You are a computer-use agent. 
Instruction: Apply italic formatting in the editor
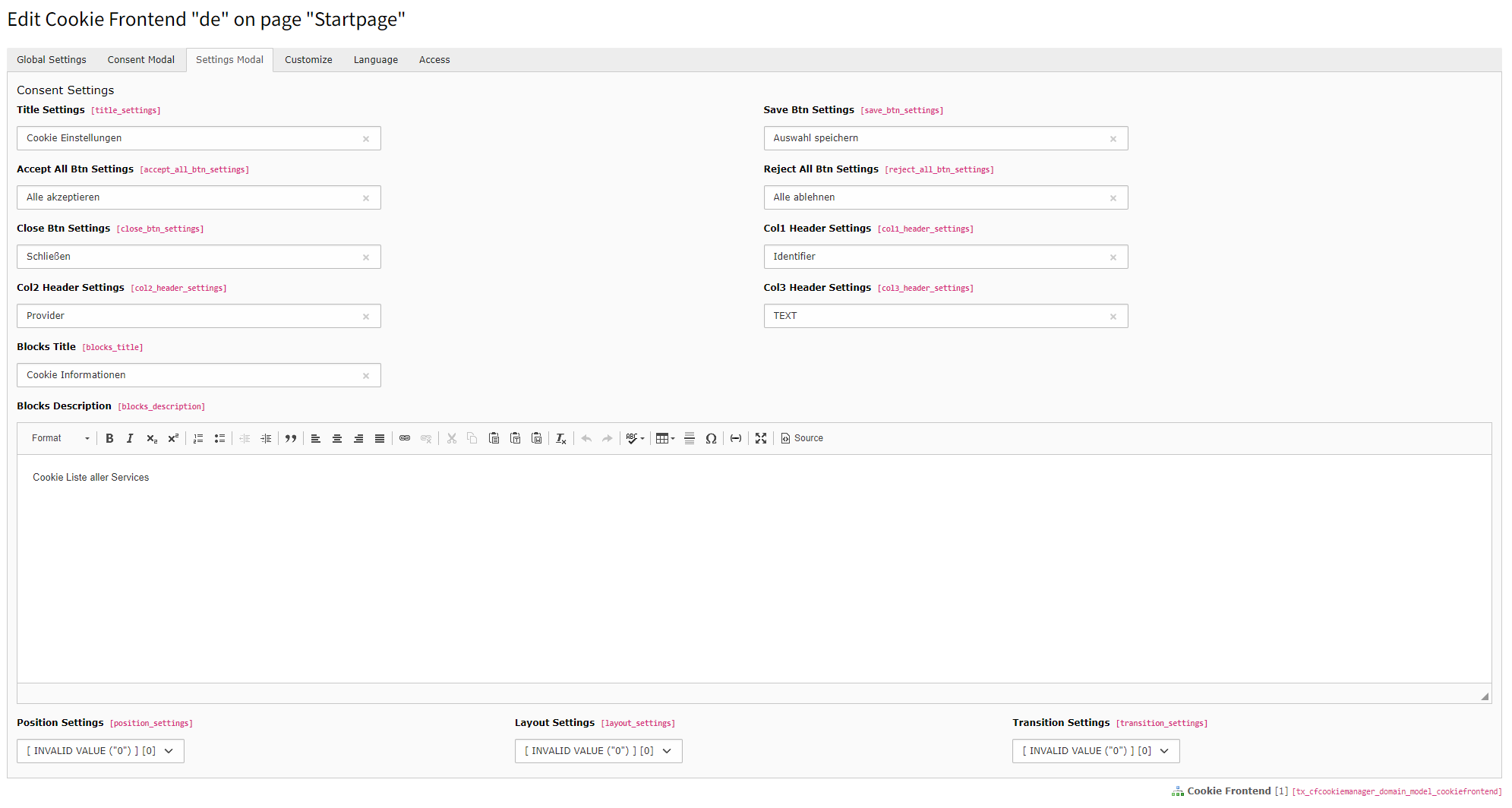point(130,438)
